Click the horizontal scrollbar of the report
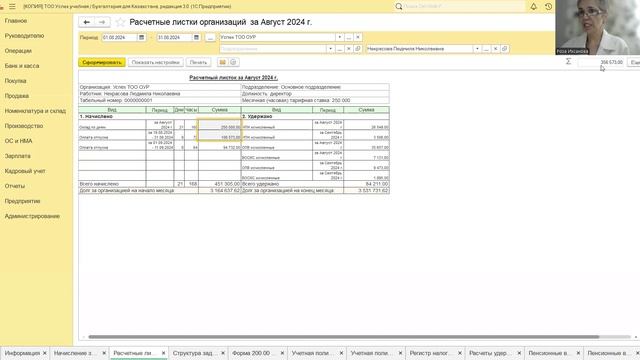 (x=344, y=337)
